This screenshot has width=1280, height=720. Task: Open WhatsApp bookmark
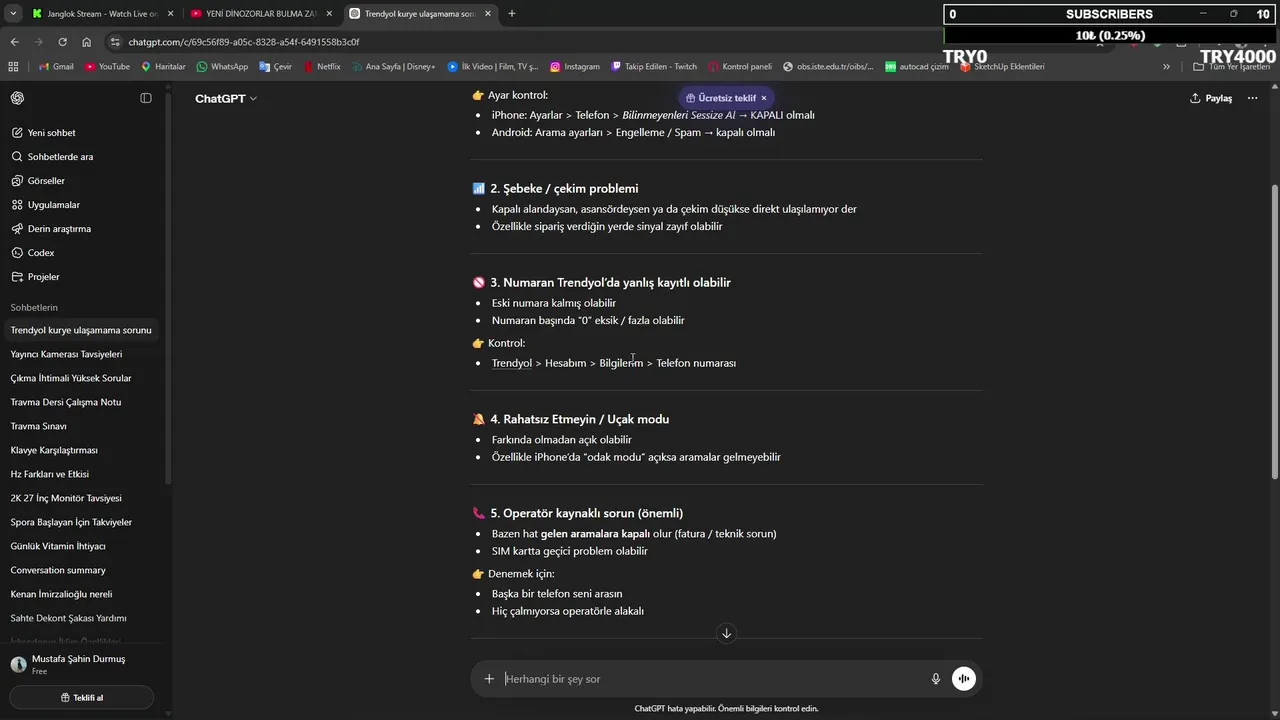pos(222,67)
